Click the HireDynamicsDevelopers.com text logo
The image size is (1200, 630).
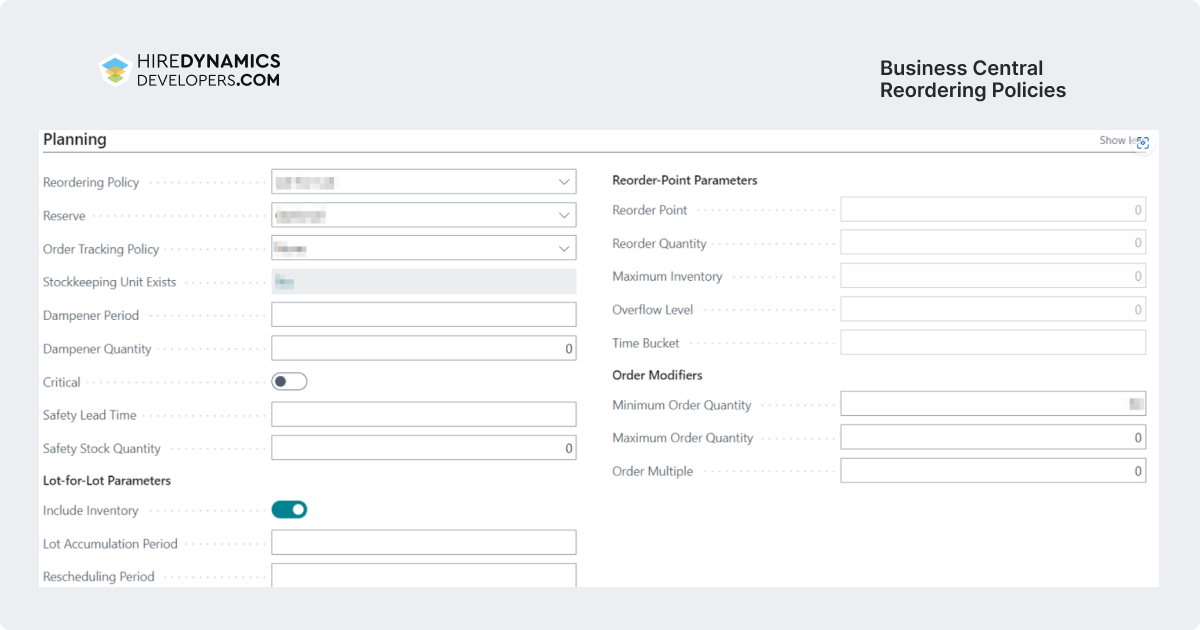(x=208, y=70)
